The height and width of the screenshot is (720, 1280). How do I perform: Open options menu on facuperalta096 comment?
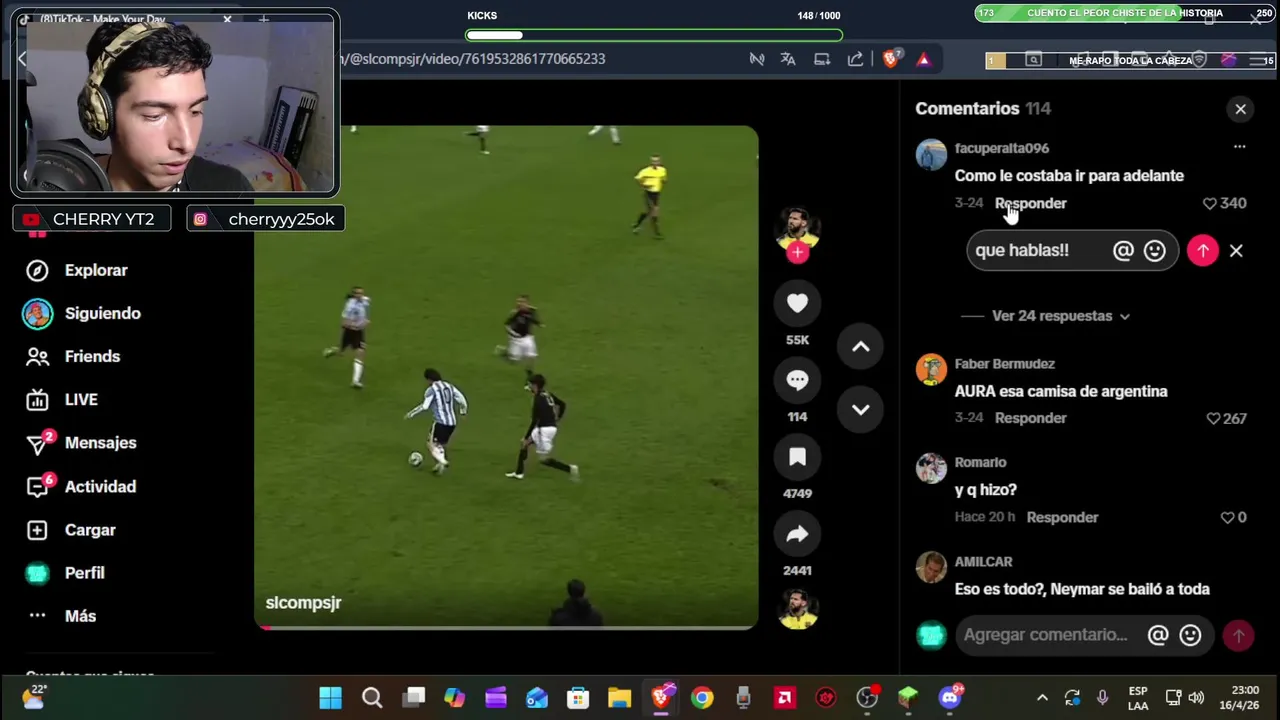click(1239, 147)
